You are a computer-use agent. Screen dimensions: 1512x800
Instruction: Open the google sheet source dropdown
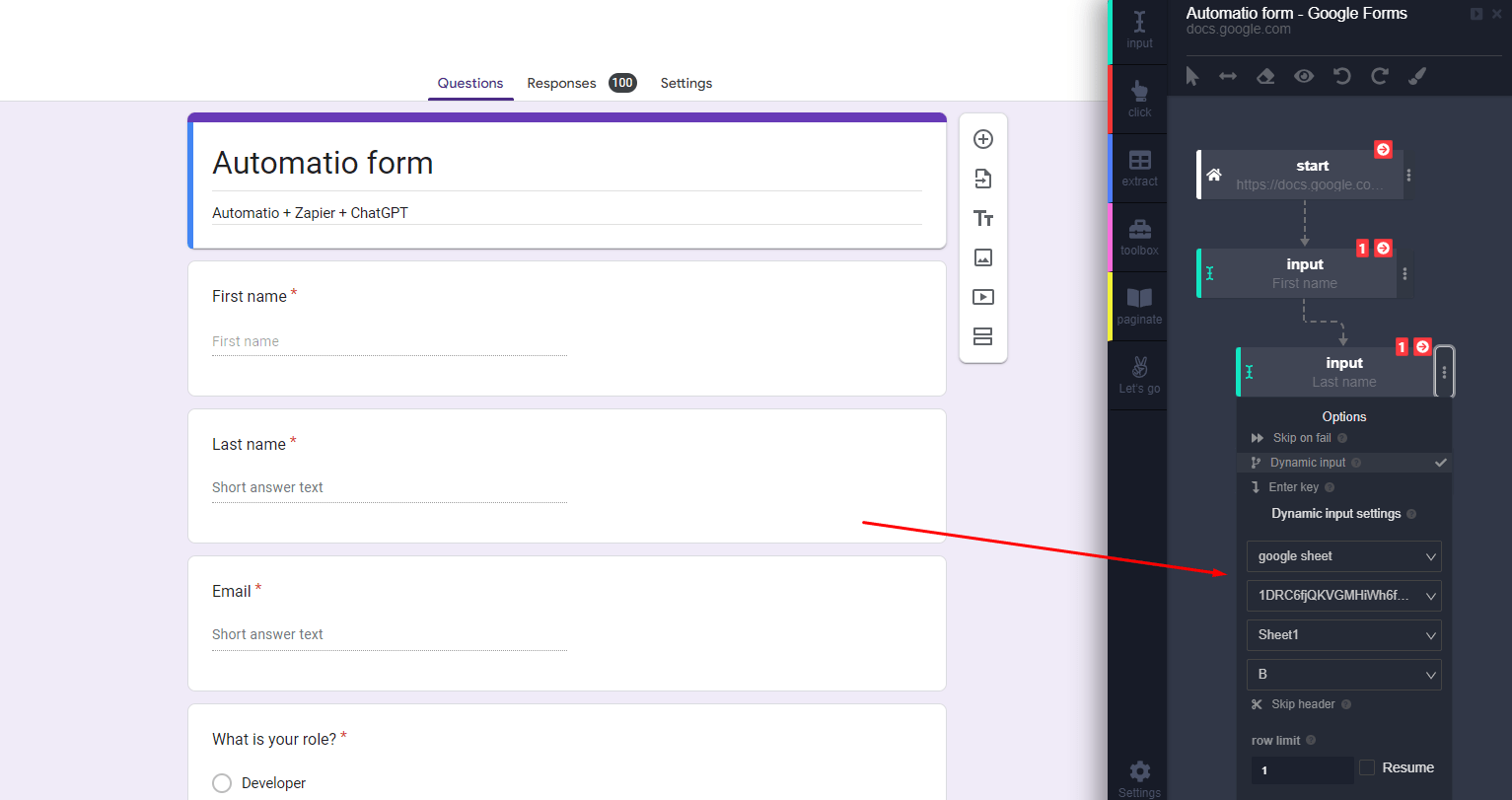click(1343, 555)
